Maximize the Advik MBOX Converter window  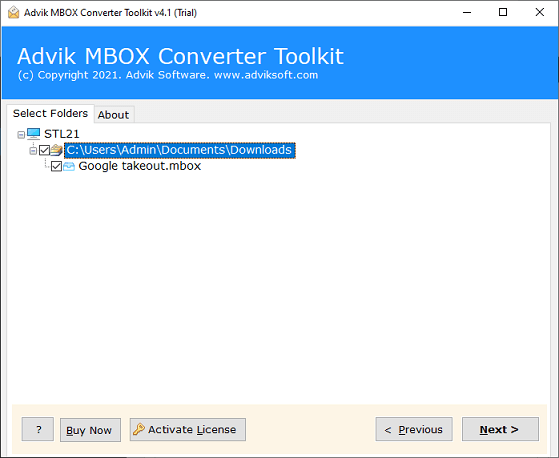click(x=503, y=12)
